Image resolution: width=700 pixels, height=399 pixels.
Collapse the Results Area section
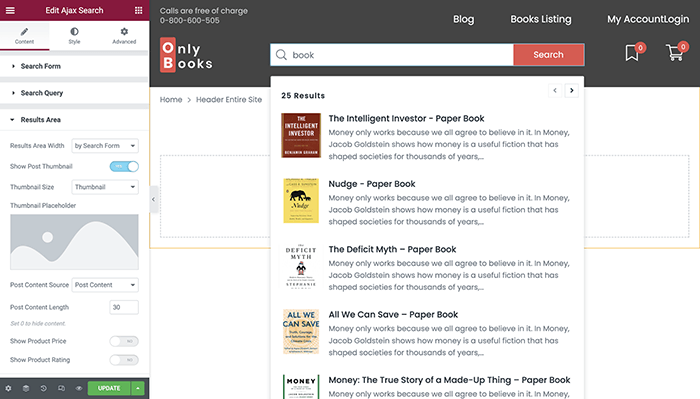click(x=74, y=120)
